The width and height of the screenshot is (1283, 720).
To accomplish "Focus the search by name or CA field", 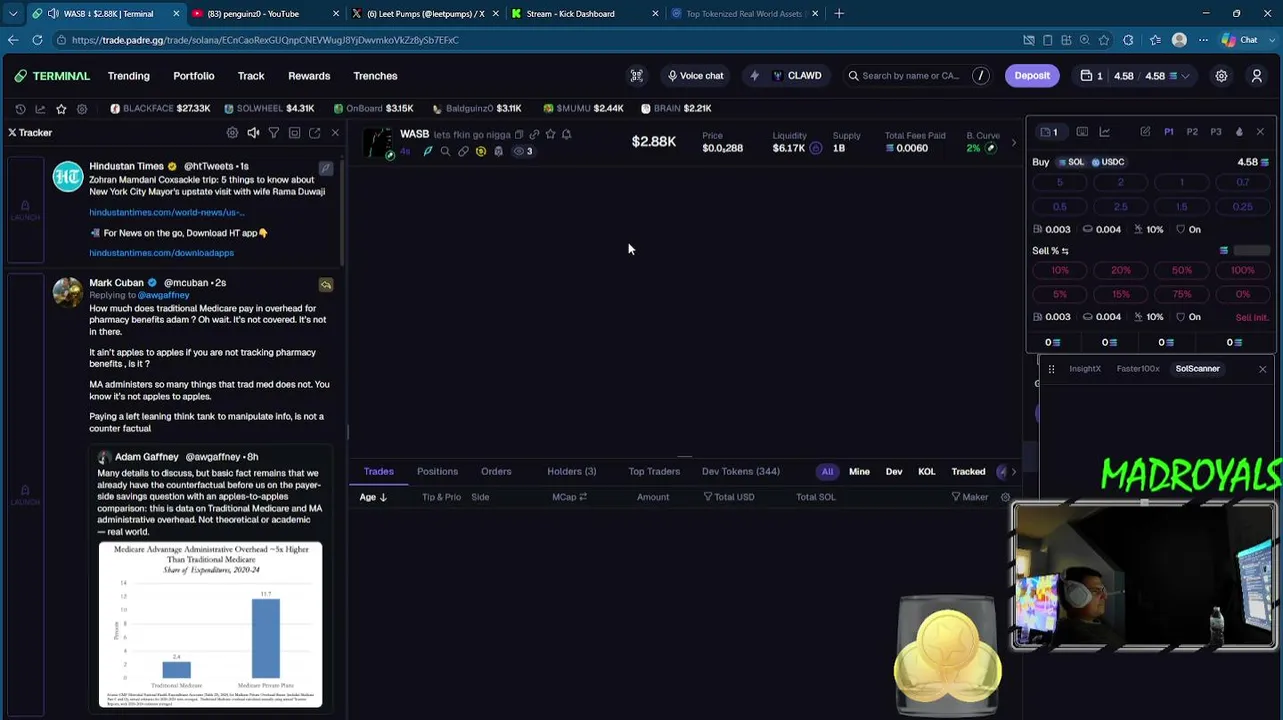I will [x=910, y=76].
